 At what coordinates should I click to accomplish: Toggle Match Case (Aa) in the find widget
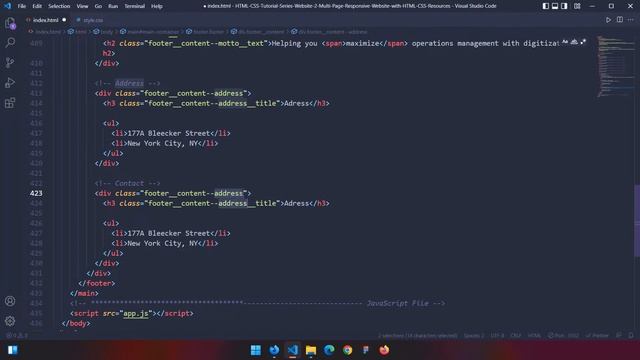(565, 42)
